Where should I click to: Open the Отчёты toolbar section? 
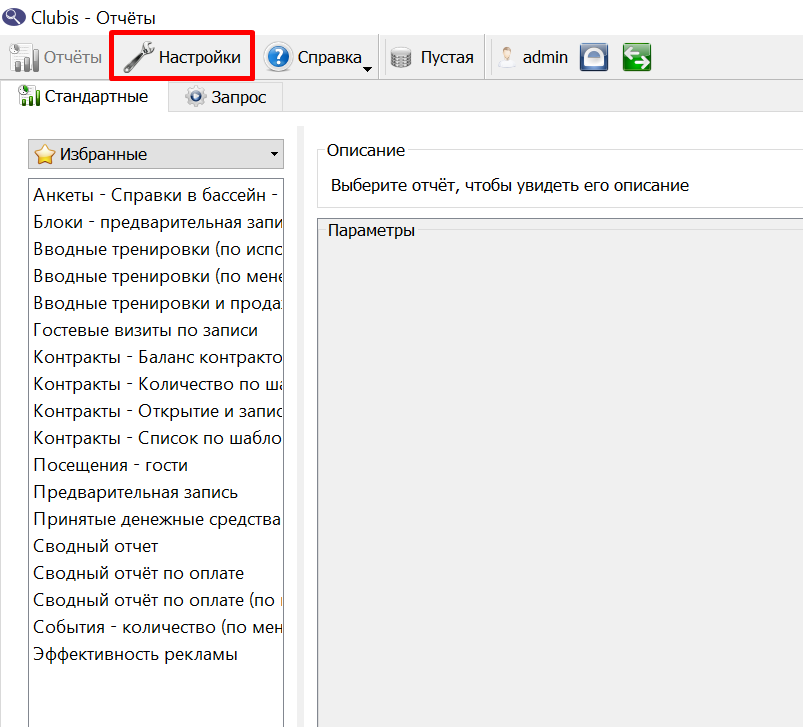[x=55, y=57]
